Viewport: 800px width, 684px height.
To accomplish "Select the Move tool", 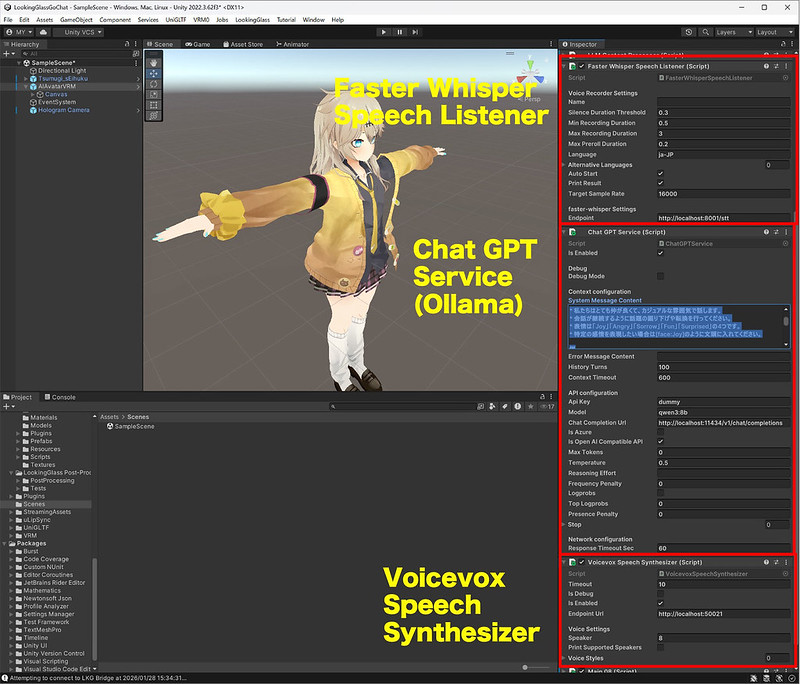I will 154,74.
